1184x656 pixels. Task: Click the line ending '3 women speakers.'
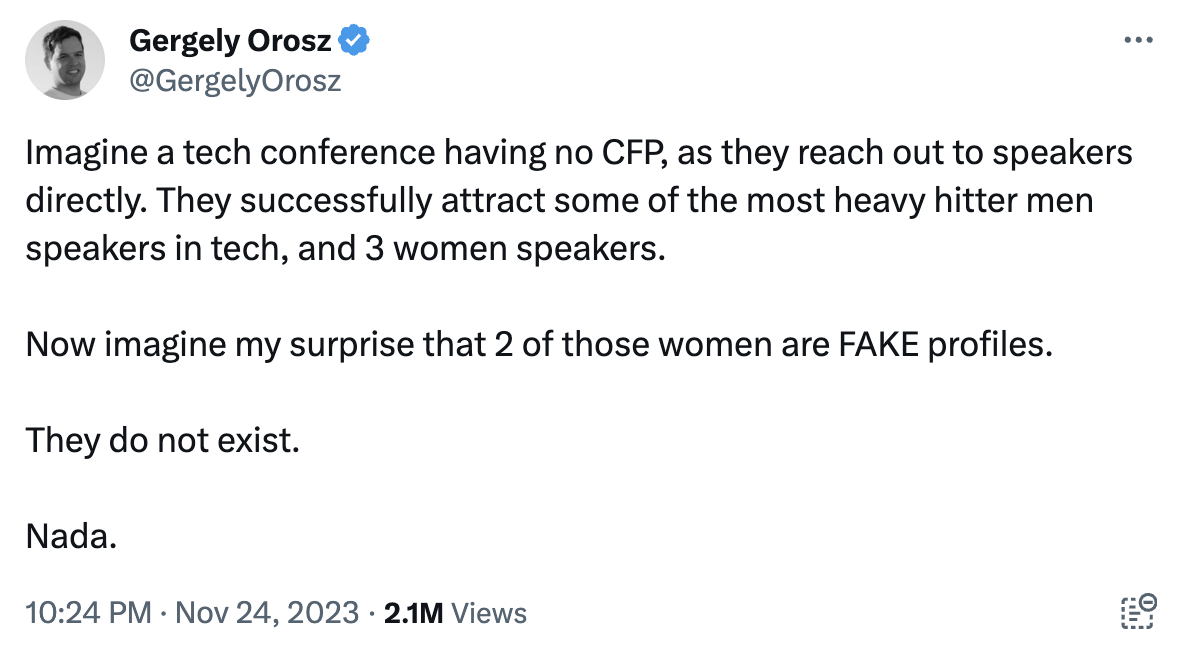[345, 249]
